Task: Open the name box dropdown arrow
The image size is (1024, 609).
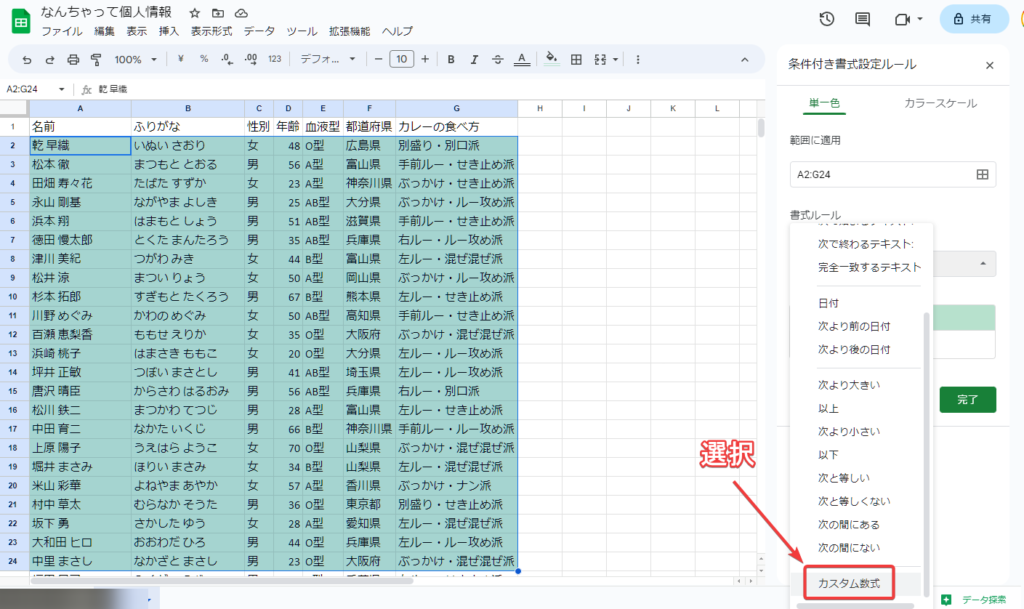Action: click(x=61, y=89)
